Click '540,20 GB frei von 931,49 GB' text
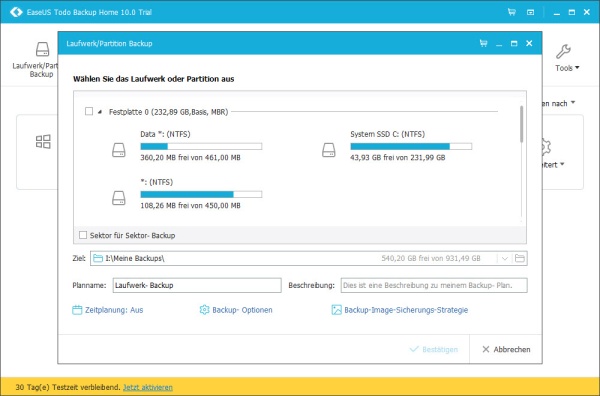 click(431, 258)
